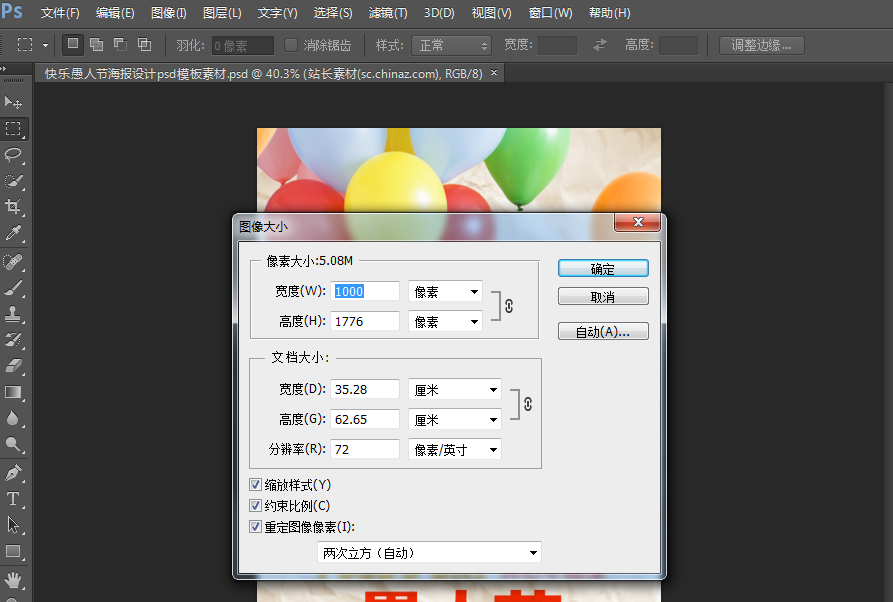Open pixel width unit dropdown 像素

445,292
